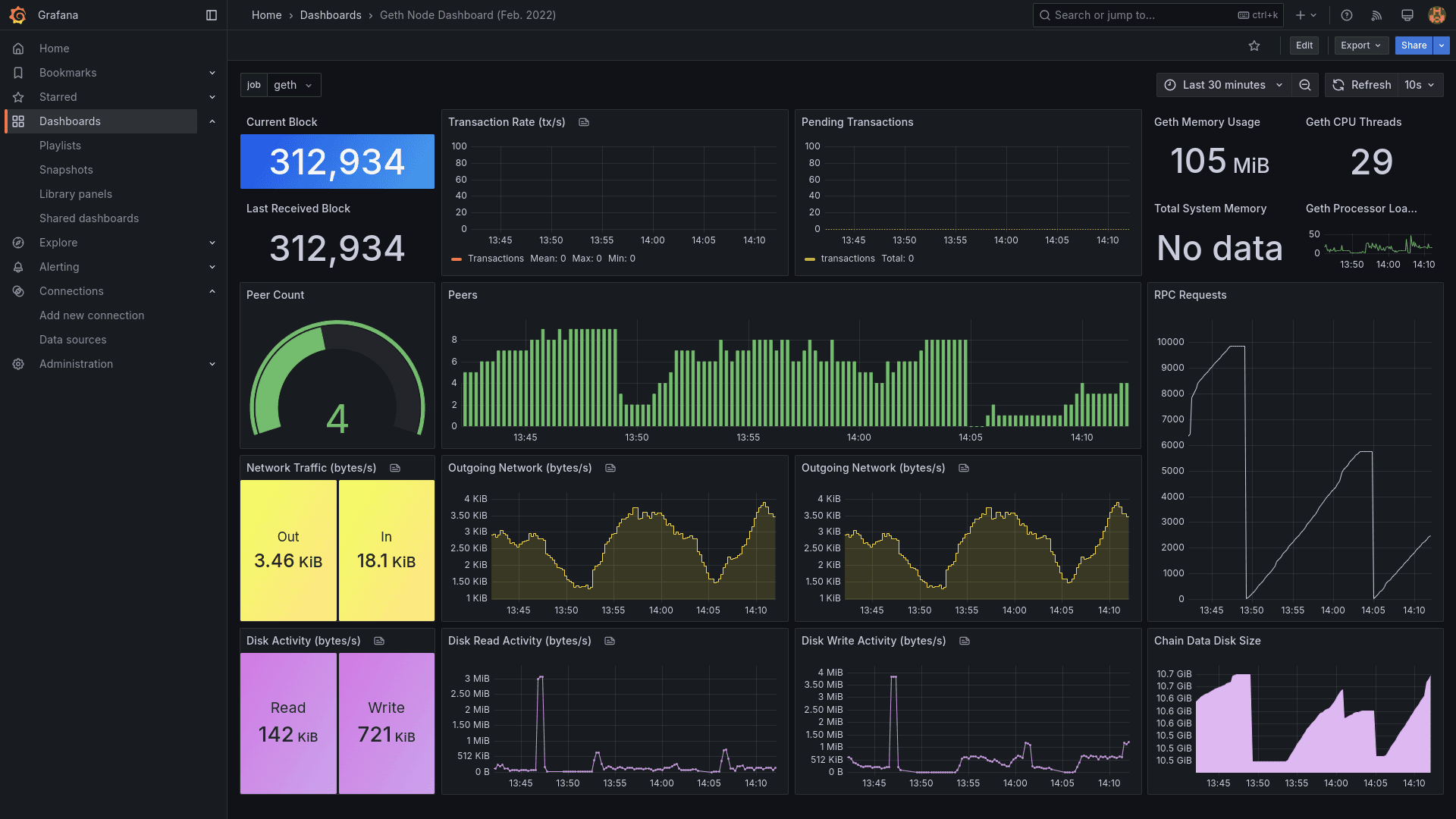
Task: Expand the Alerting sidebar section
Action: [x=212, y=267]
